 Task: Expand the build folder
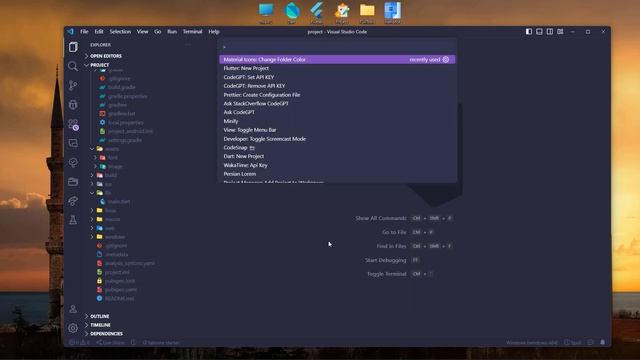(x=111, y=175)
